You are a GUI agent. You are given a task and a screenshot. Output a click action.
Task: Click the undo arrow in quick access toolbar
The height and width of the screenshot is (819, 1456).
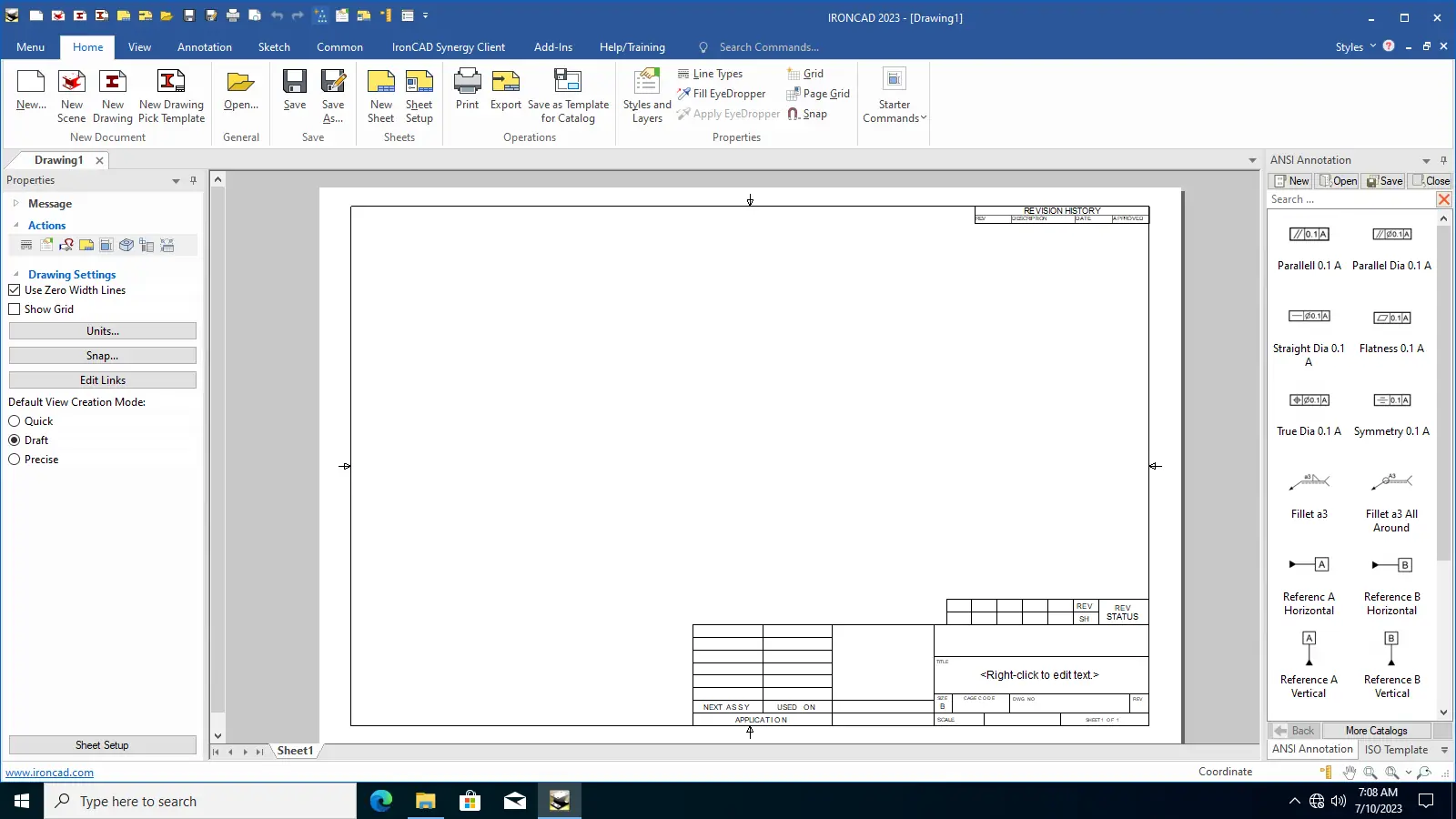(277, 15)
